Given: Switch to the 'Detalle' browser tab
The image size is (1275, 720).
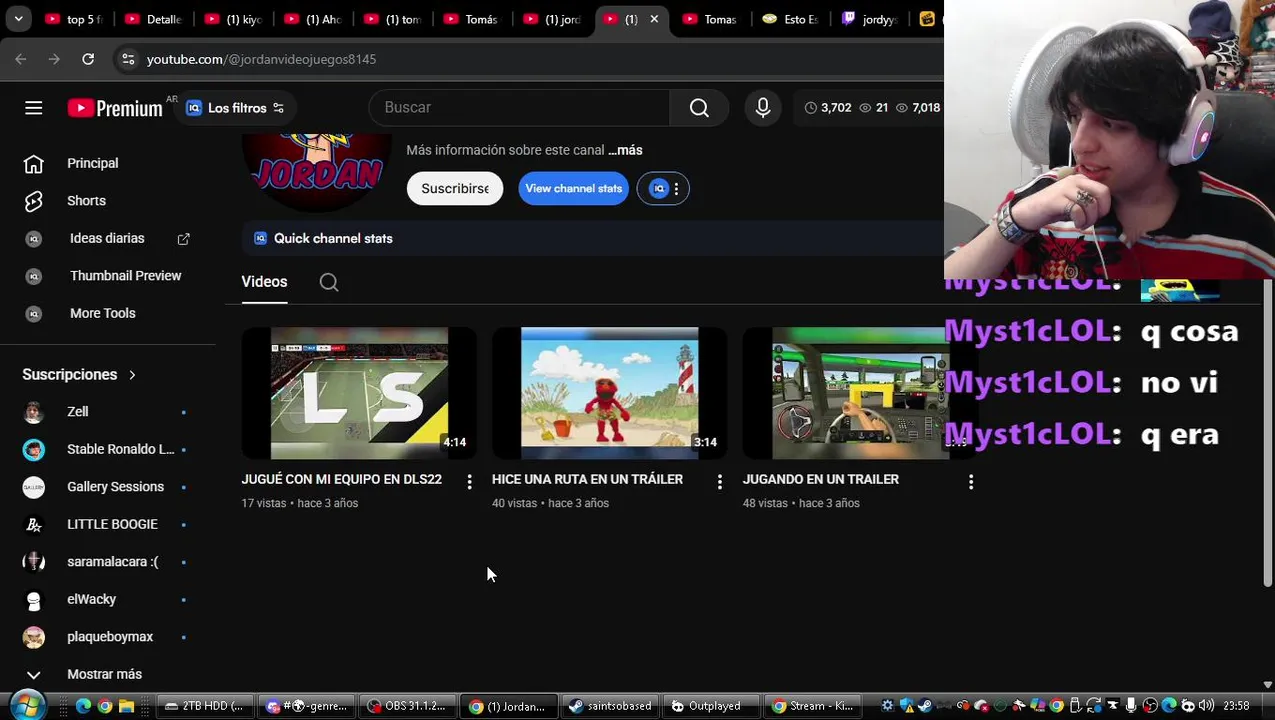Looking at the screenshot, I should coord(154,19).
